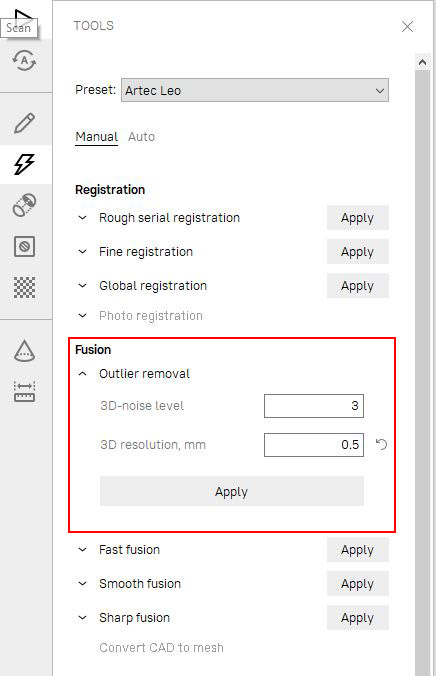436x676 pixels.
Task: Open the square Align sidebar icon
Action: [x=24, y=247]
